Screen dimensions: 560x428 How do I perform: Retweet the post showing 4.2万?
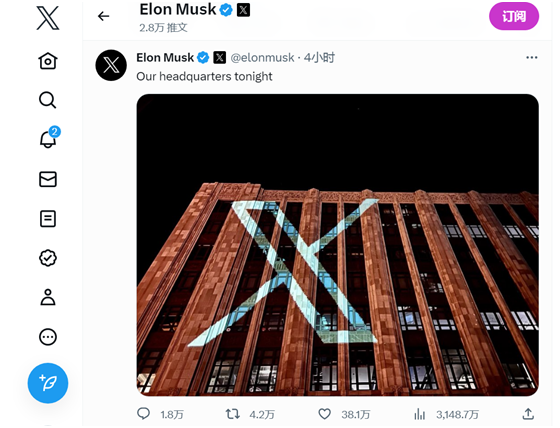[x=233, y=414]
